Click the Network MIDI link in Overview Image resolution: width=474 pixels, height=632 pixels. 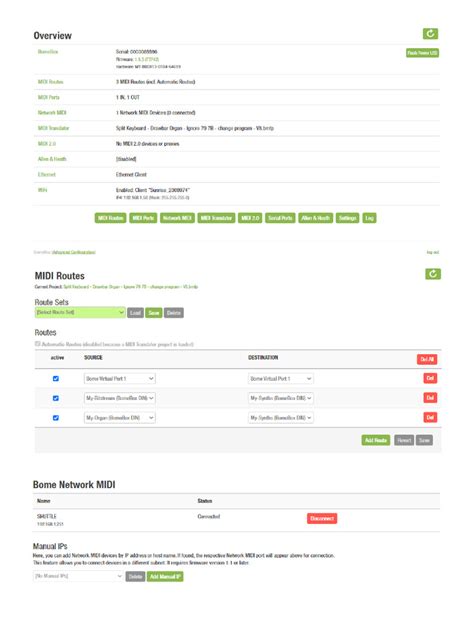coord(52,113)
